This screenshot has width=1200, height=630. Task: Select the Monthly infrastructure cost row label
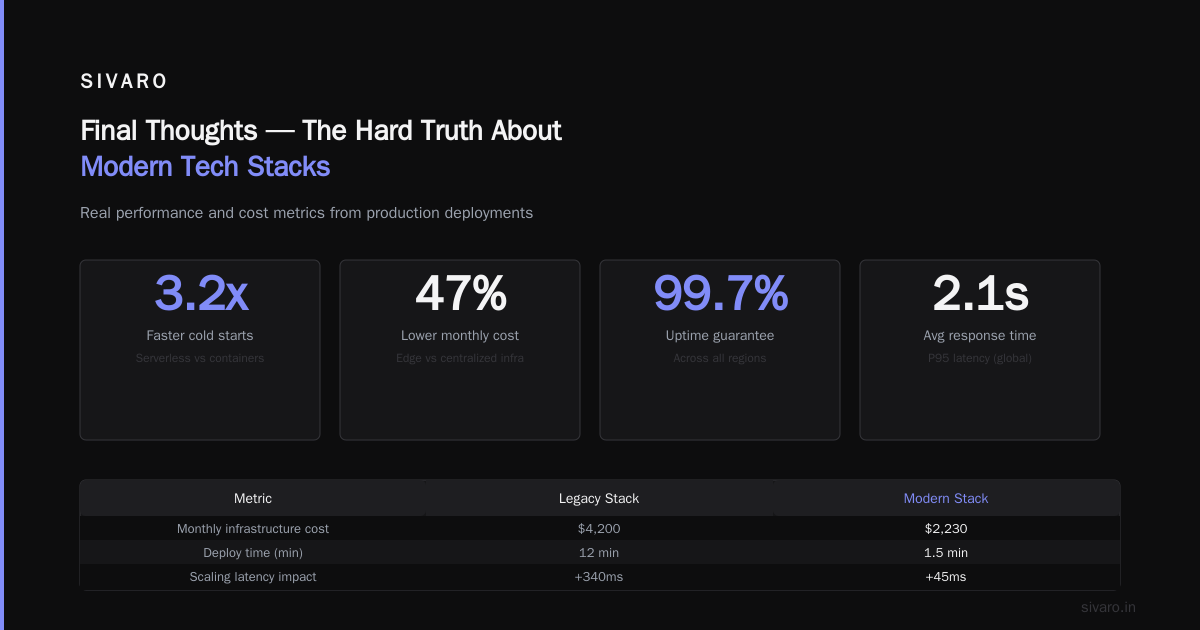click(253, 528)
